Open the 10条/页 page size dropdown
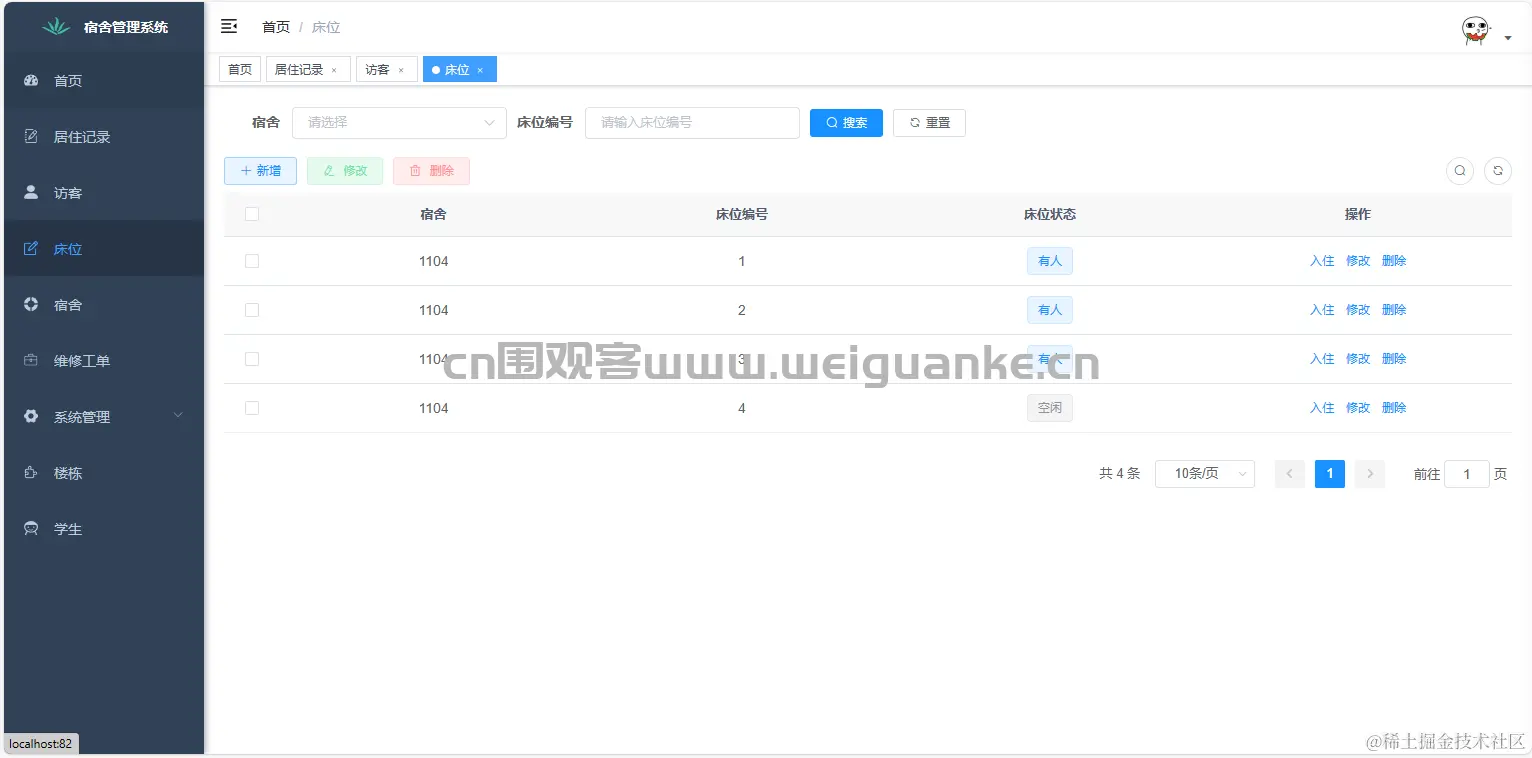The height and width of the screenshot is (758, 1532). [1205, 474]
